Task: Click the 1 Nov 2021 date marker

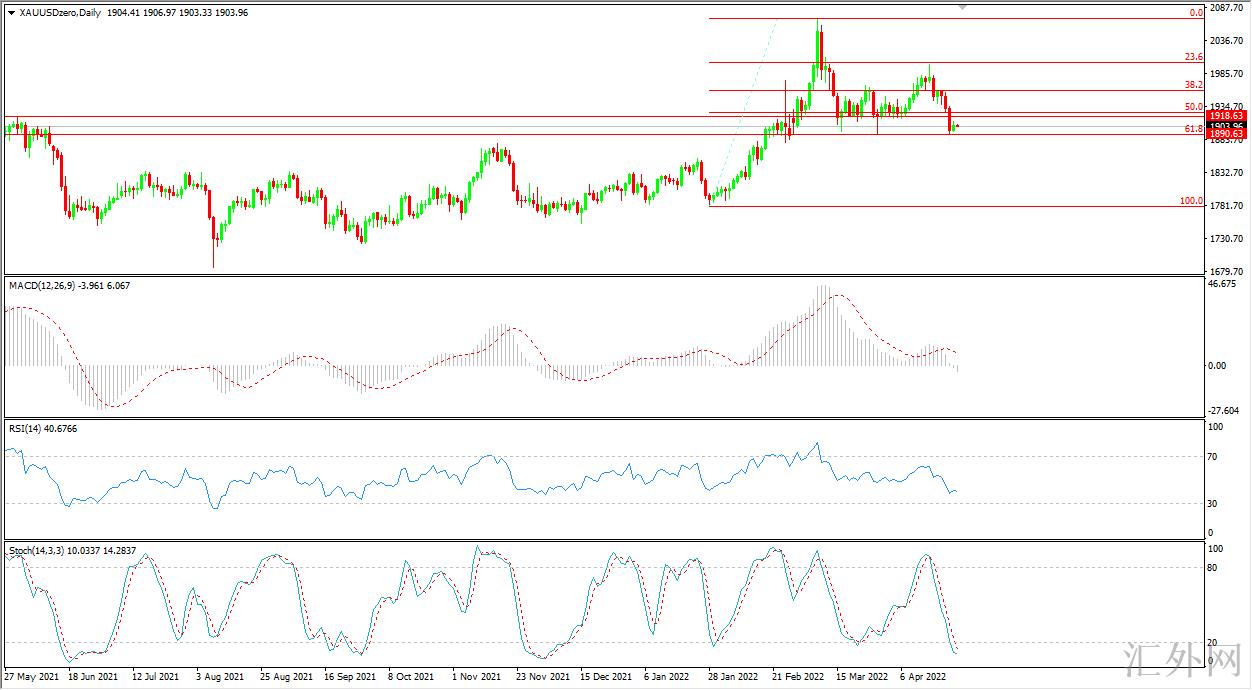Action: [x=476, y=677]
